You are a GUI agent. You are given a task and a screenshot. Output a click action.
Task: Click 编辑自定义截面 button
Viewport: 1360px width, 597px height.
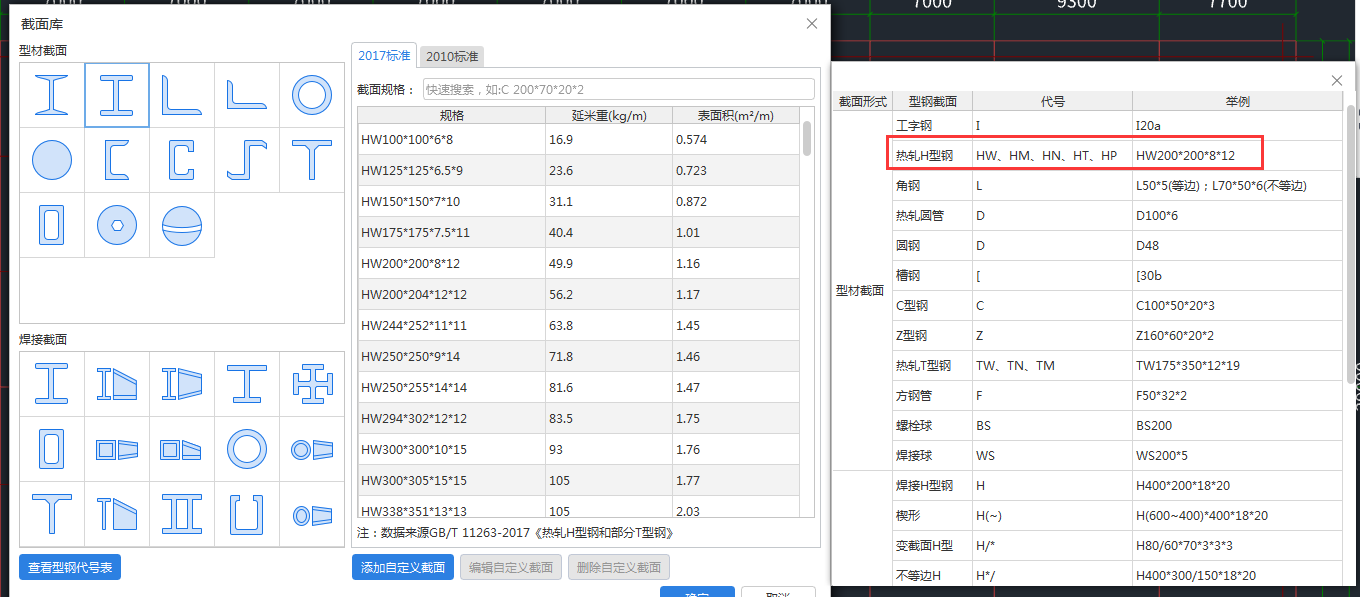point(511,567)
